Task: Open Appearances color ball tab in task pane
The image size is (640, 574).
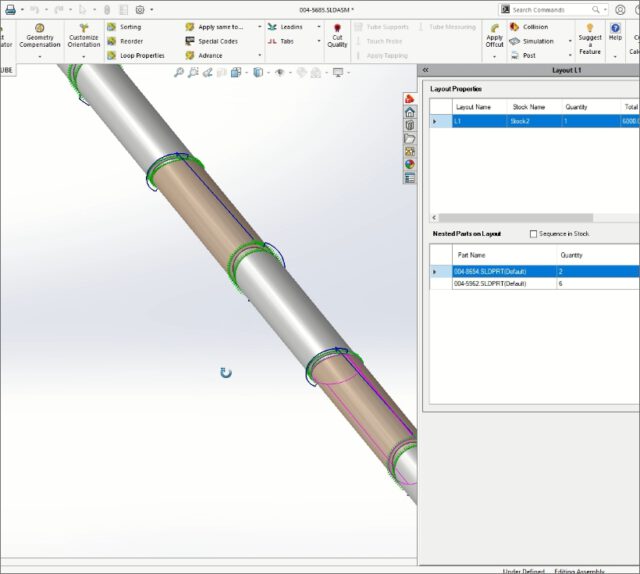Action: pos(410,165)
